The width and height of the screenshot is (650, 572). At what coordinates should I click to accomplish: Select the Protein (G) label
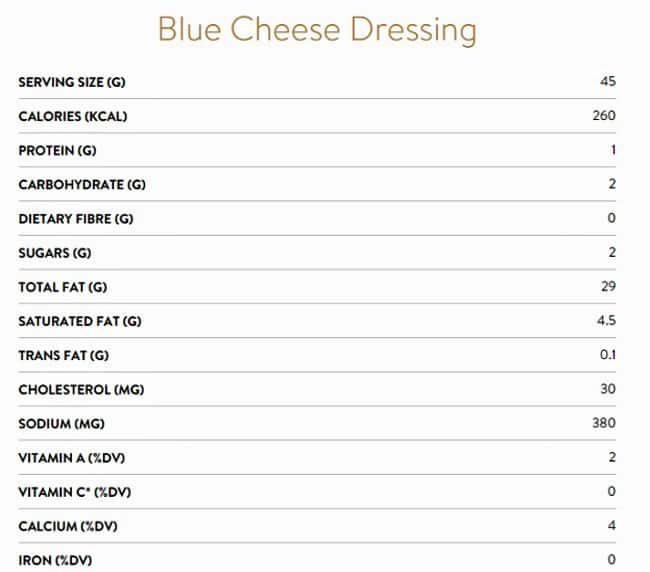click(57, 150)
